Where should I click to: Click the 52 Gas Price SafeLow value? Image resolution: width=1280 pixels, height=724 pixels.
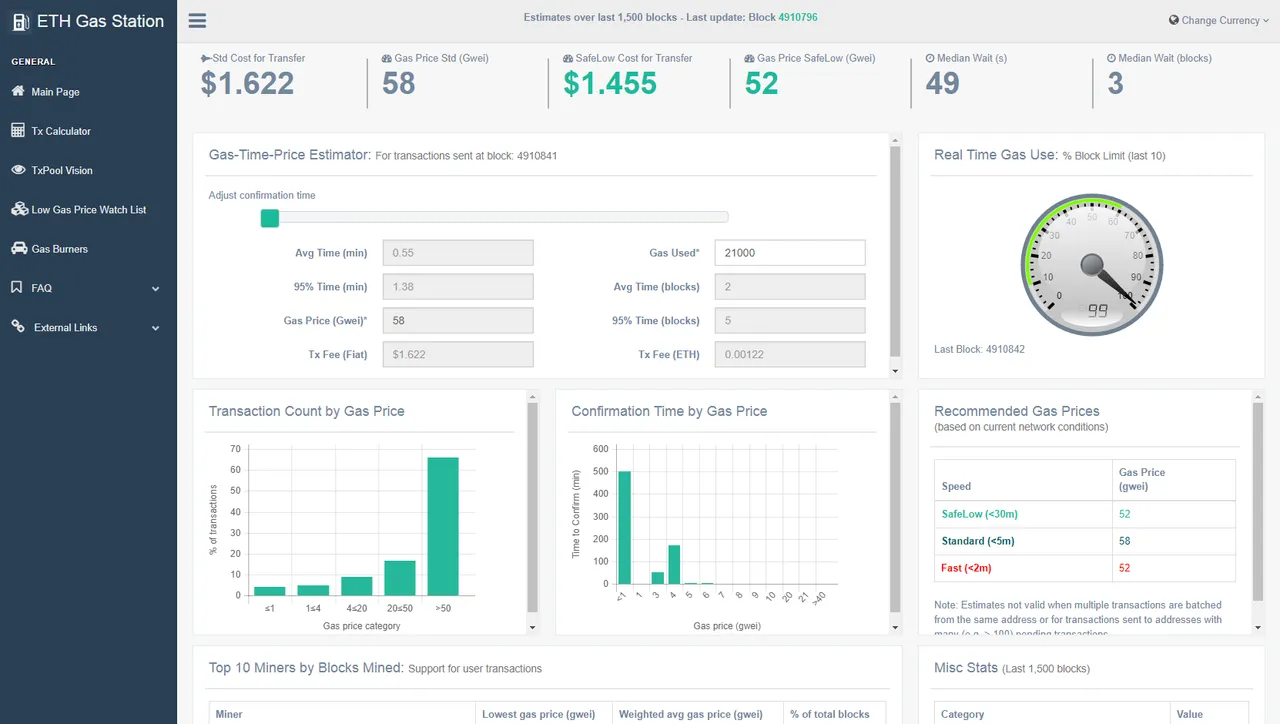tap(762, 84)
